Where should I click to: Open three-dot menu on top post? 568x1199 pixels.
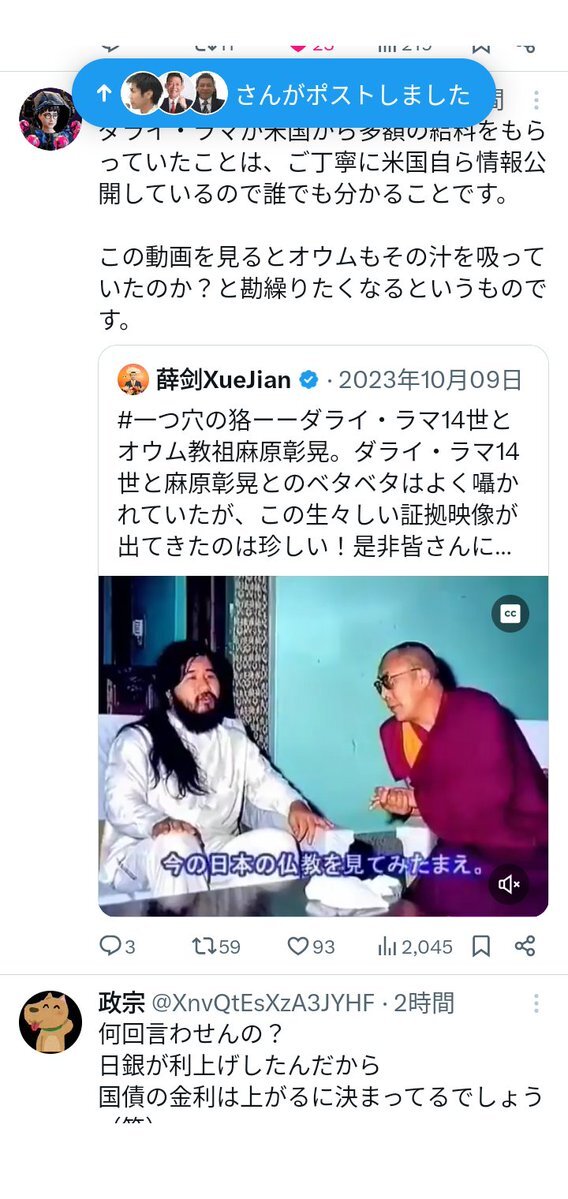click(537, 100)
